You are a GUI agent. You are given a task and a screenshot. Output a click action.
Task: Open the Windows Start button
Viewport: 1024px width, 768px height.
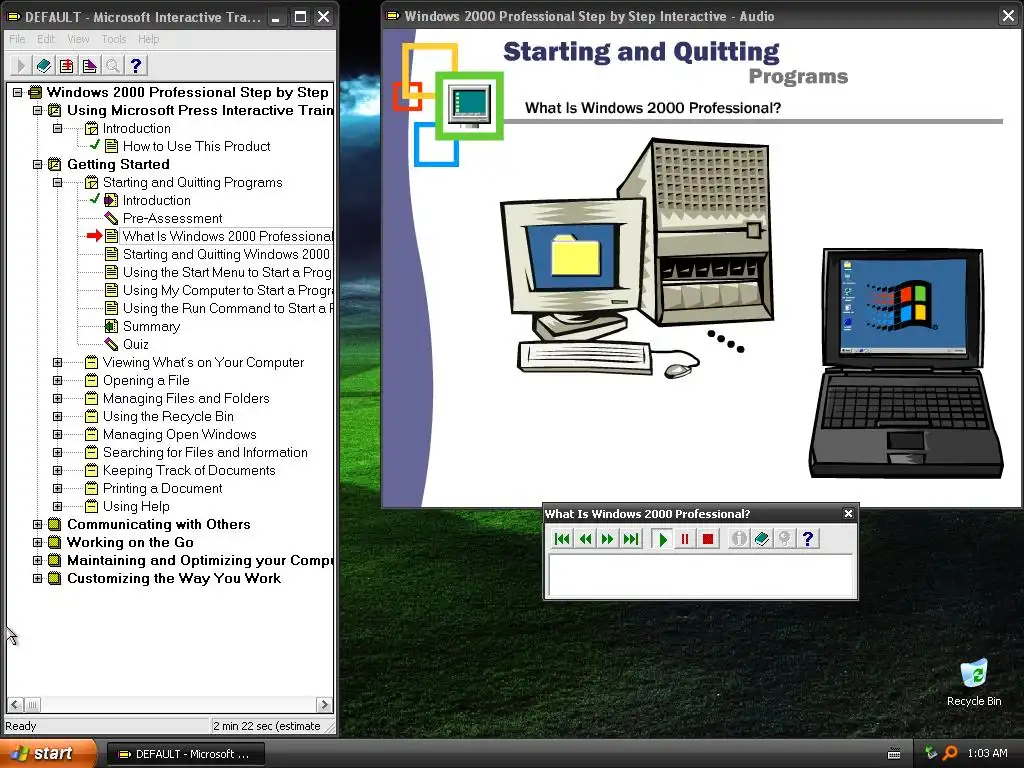[48, 754]
